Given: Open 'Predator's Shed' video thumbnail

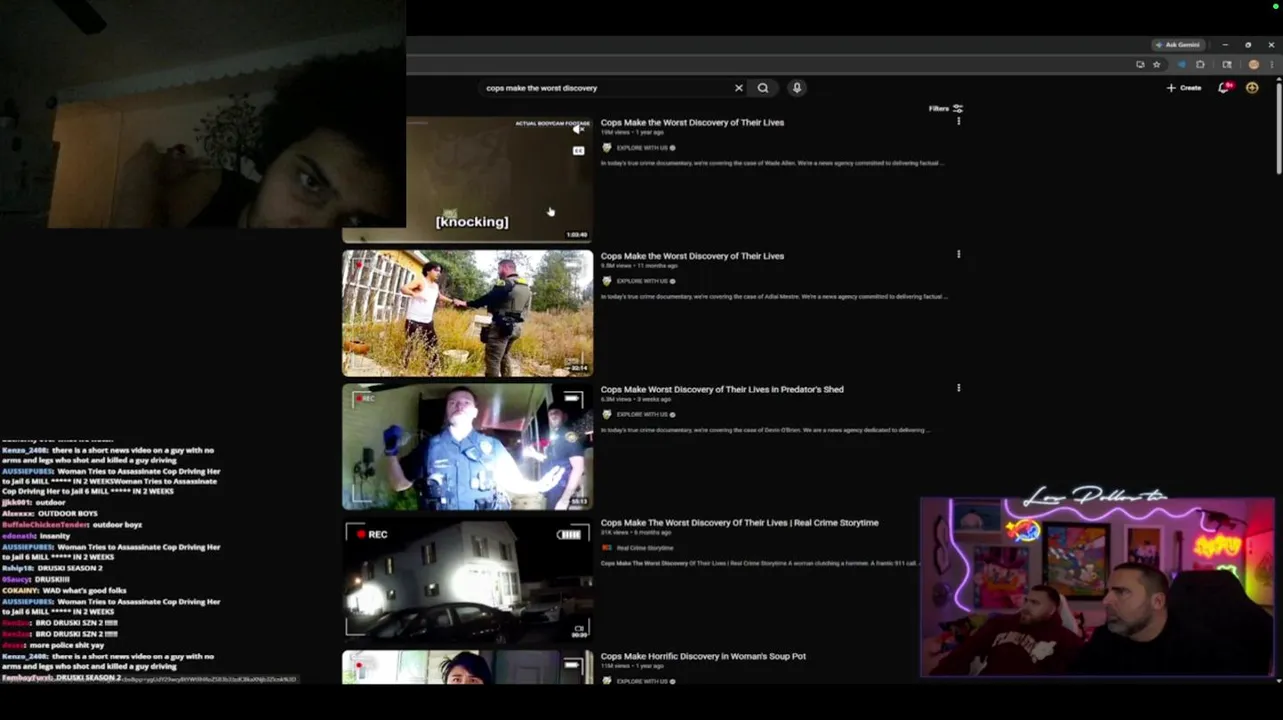Looking at the screenshot, I should (x=467, y=447).
